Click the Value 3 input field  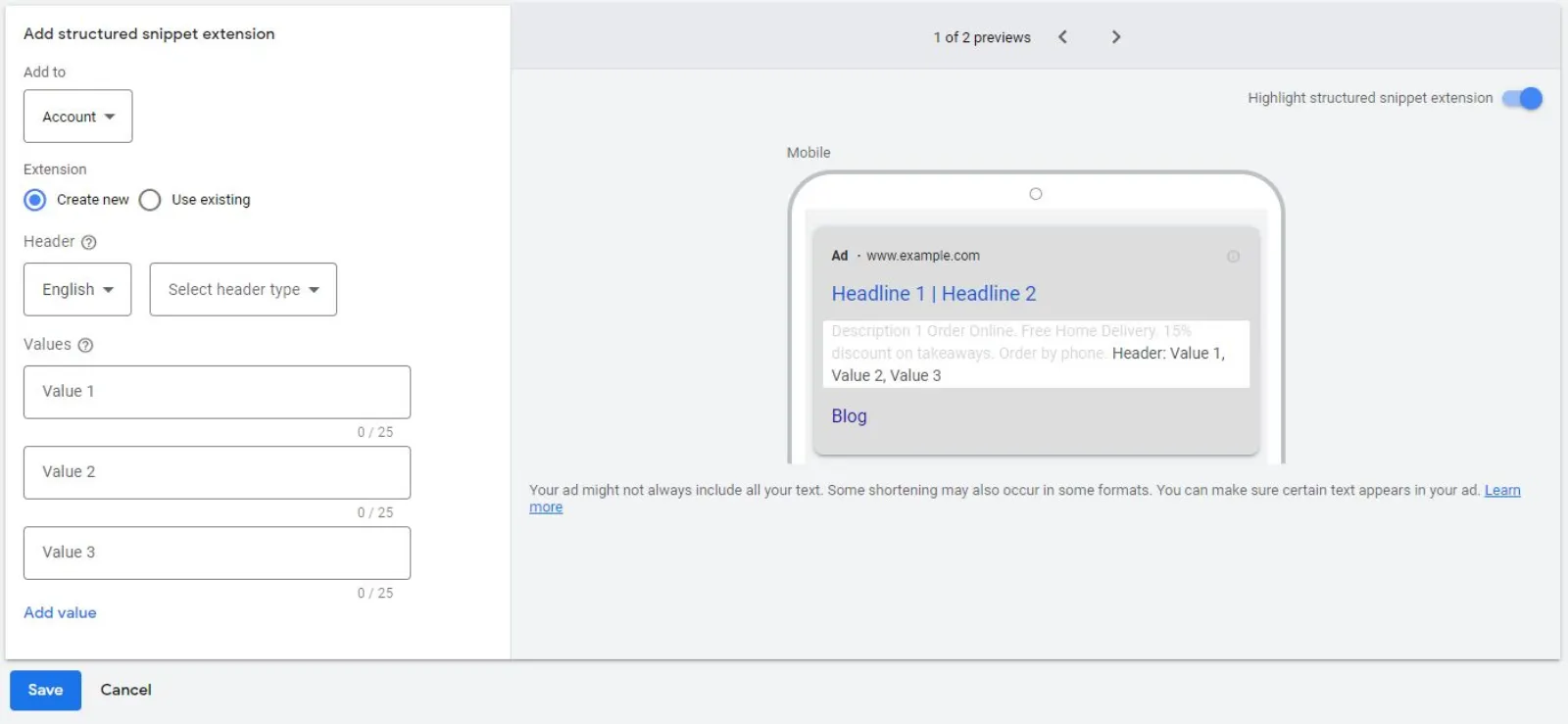[x=217, y=553]
